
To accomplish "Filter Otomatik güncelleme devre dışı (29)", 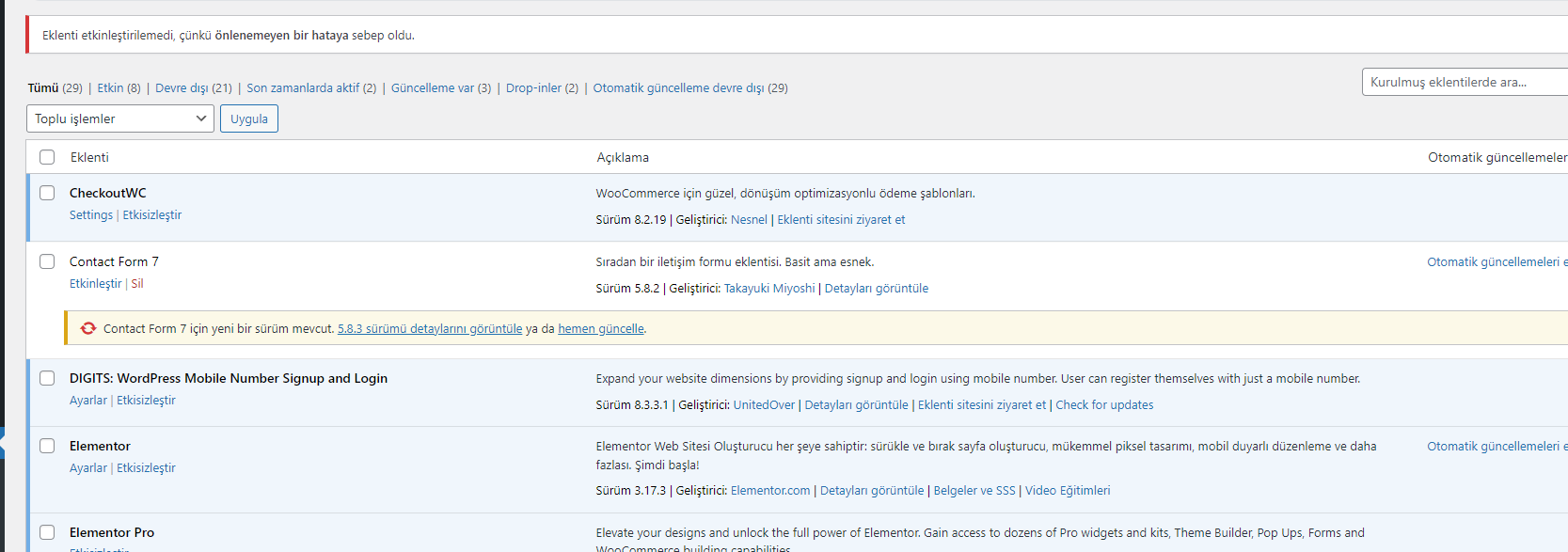I will point(690,87).
